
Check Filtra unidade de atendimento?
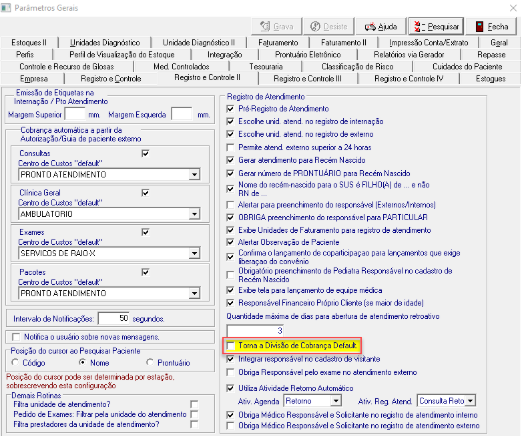194,404
